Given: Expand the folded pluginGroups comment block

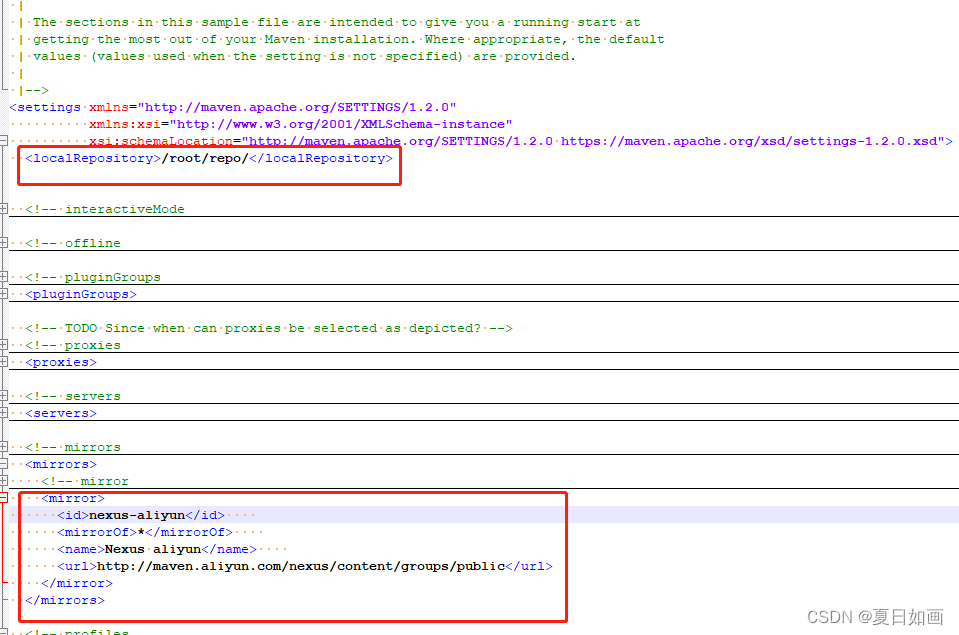Looking at the screenshot, I should [x=3, y=277].
